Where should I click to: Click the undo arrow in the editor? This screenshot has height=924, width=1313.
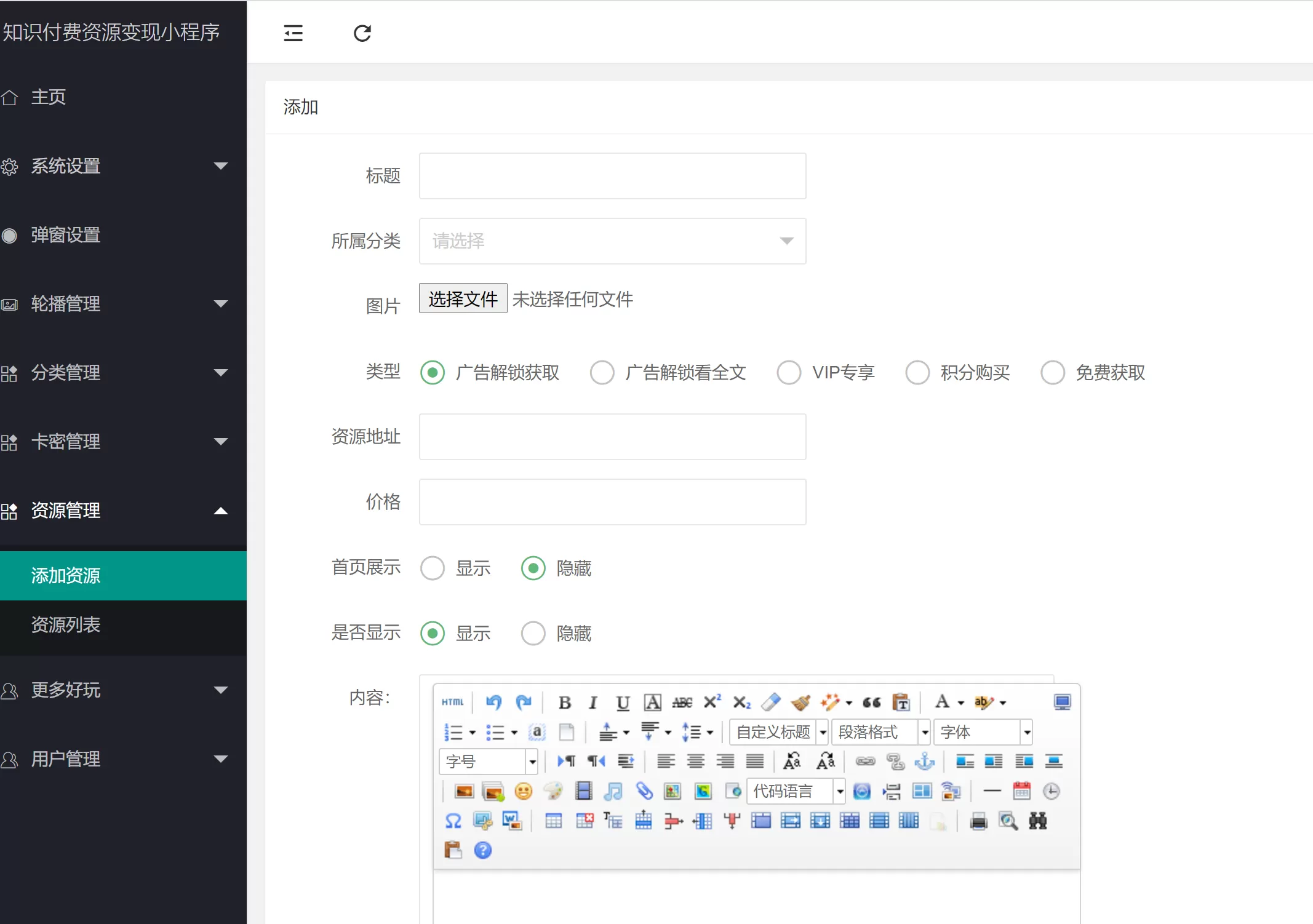493,702
